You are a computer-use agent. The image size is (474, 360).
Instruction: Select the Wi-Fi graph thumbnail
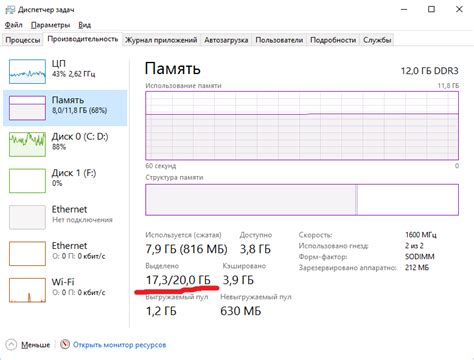(x=27, y=290)
